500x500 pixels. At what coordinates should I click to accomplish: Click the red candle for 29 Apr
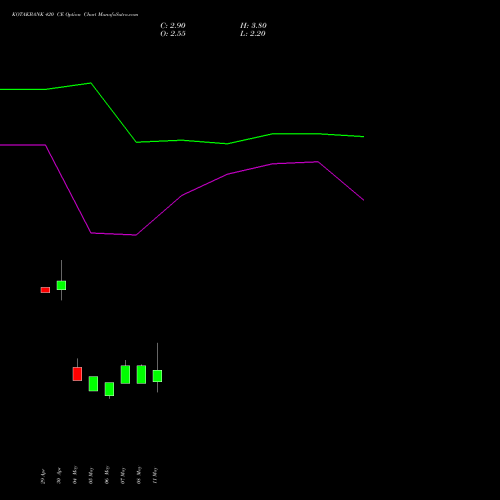coord(45,290)
